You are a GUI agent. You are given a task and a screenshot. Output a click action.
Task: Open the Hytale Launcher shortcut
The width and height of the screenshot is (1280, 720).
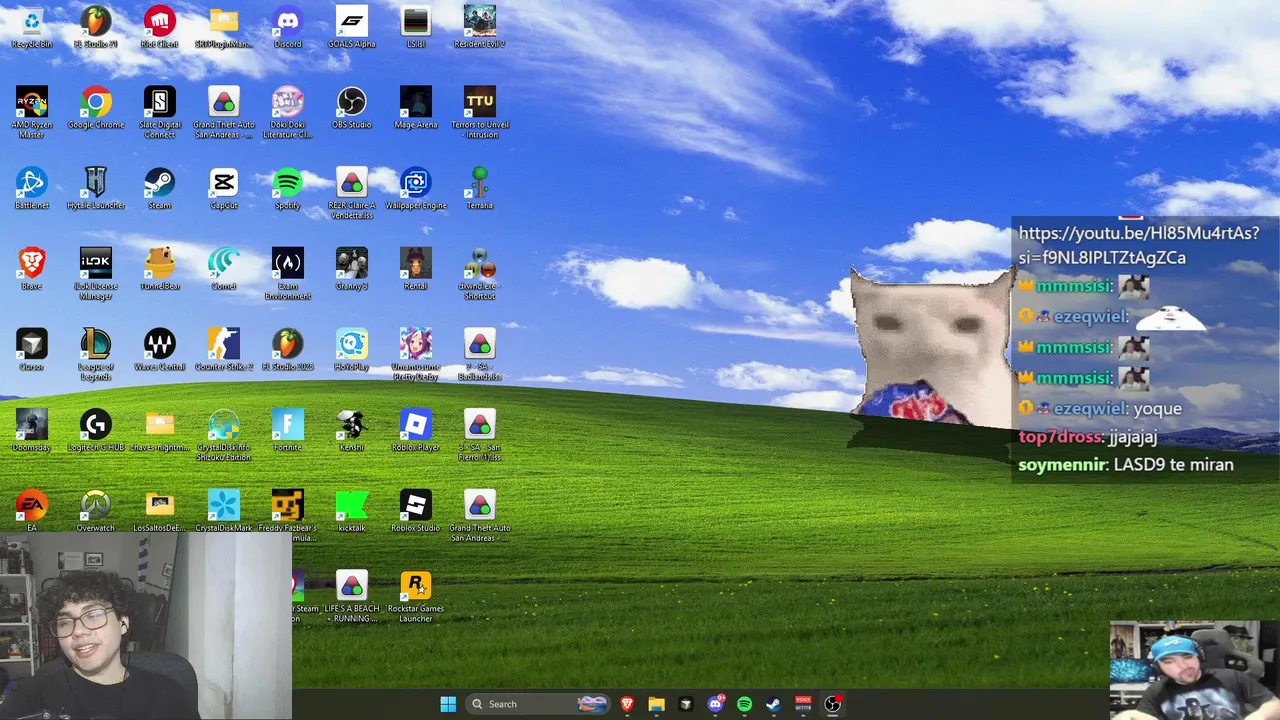click(x=96, y=189)
